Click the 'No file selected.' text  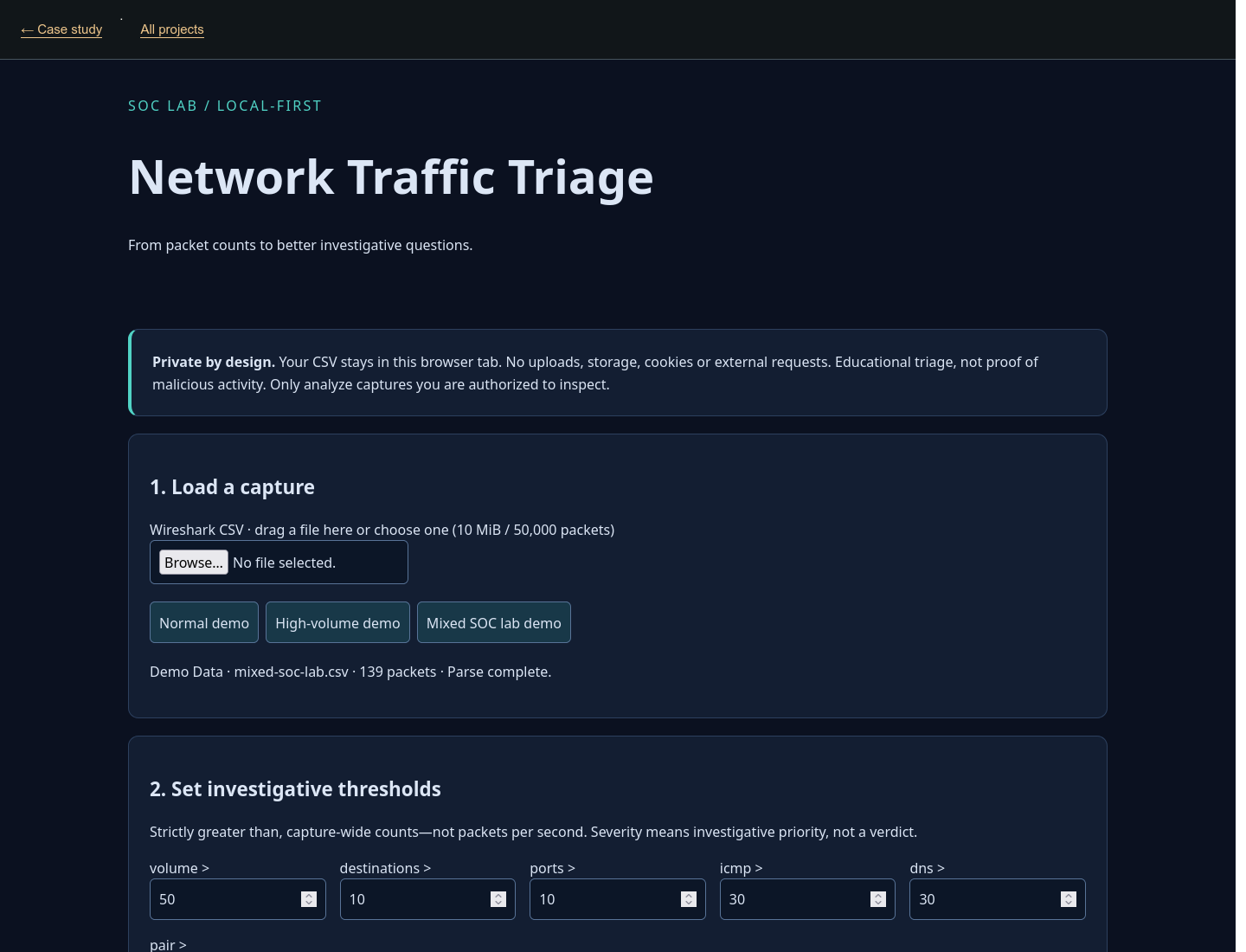click(x=284, y=563)
